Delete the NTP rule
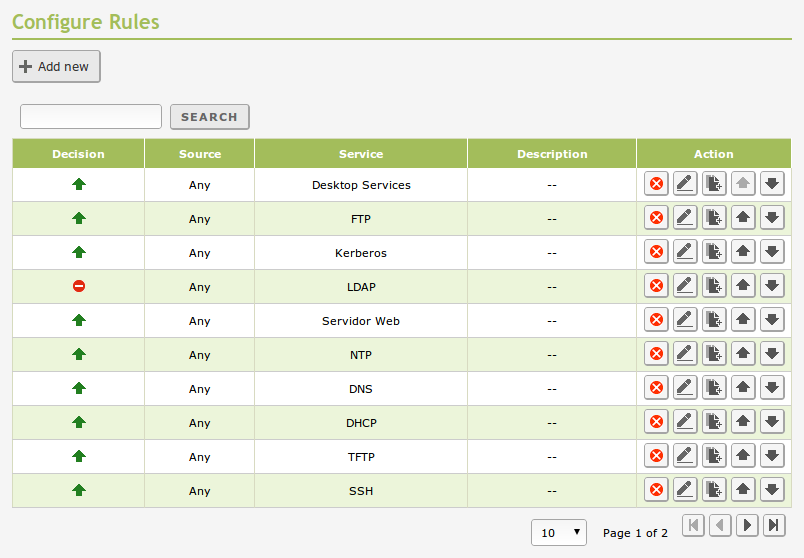Viewport: 804px width, 558px height. [656, 354]
